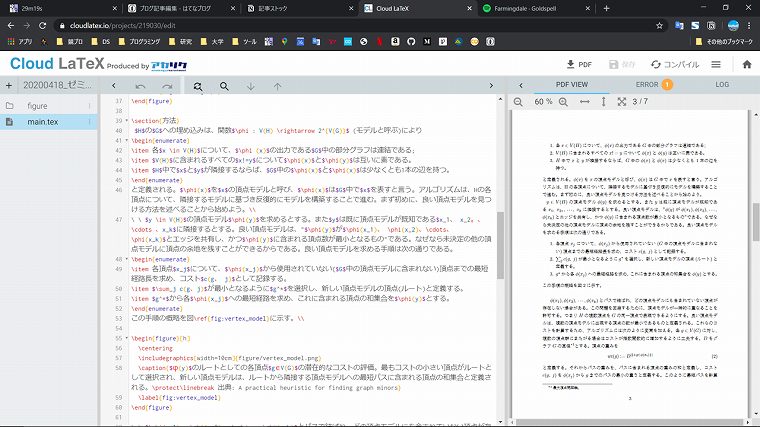Open the プログラミング bookmark folder
Screen dimensions: 760x427
pyautogui.click(x=139, y=42)
